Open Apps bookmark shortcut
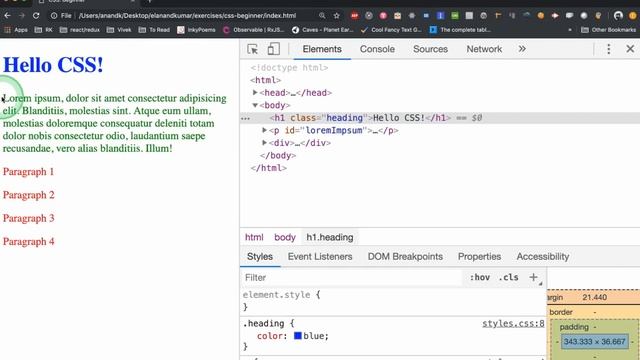Viewport: 640px width, 360px height. click(x=16, y=30)
